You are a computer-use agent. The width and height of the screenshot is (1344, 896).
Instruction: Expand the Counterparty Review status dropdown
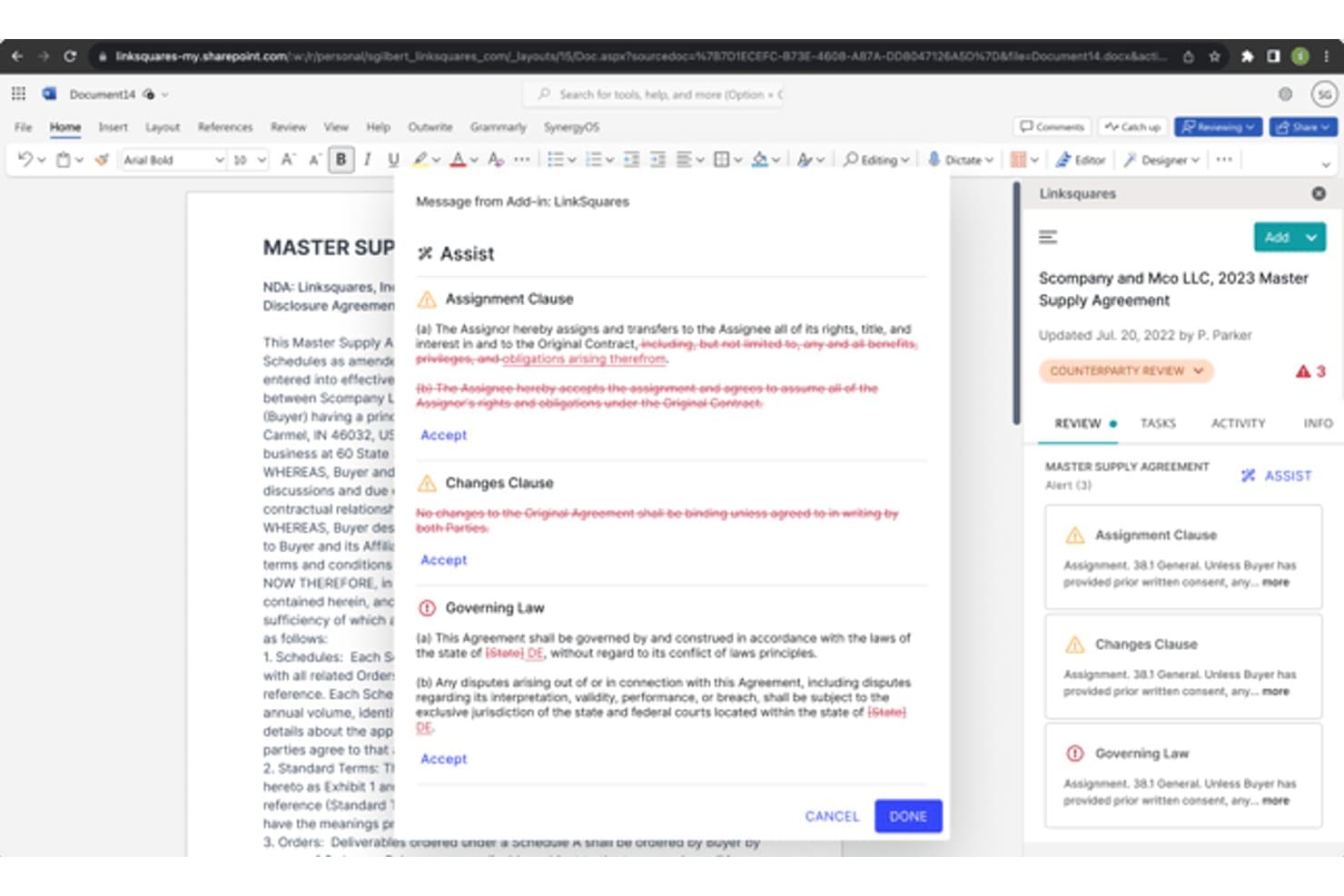1125,371
